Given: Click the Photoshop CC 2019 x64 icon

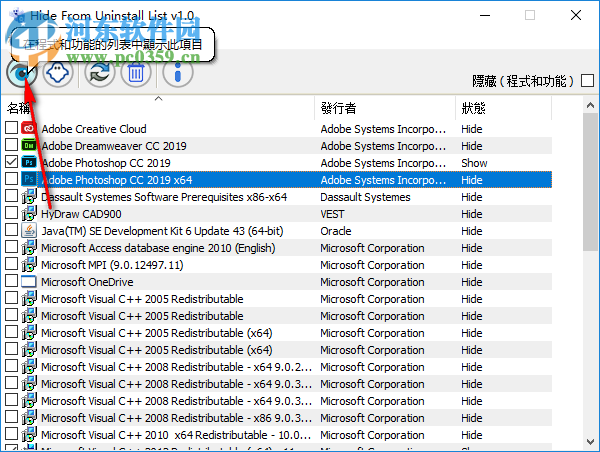Looking at the screenshot, I should (x=29, y=179).
